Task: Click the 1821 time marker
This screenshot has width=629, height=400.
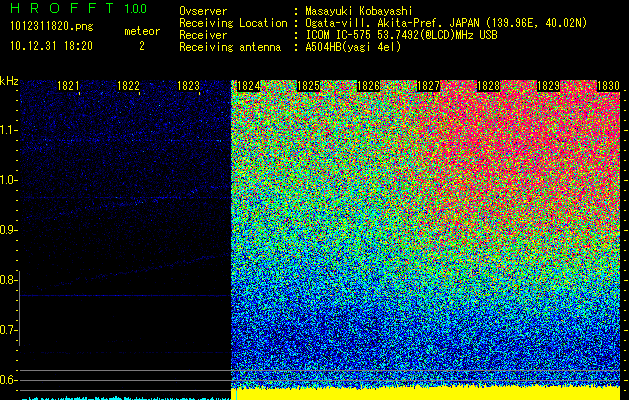Action: point(68,86)
